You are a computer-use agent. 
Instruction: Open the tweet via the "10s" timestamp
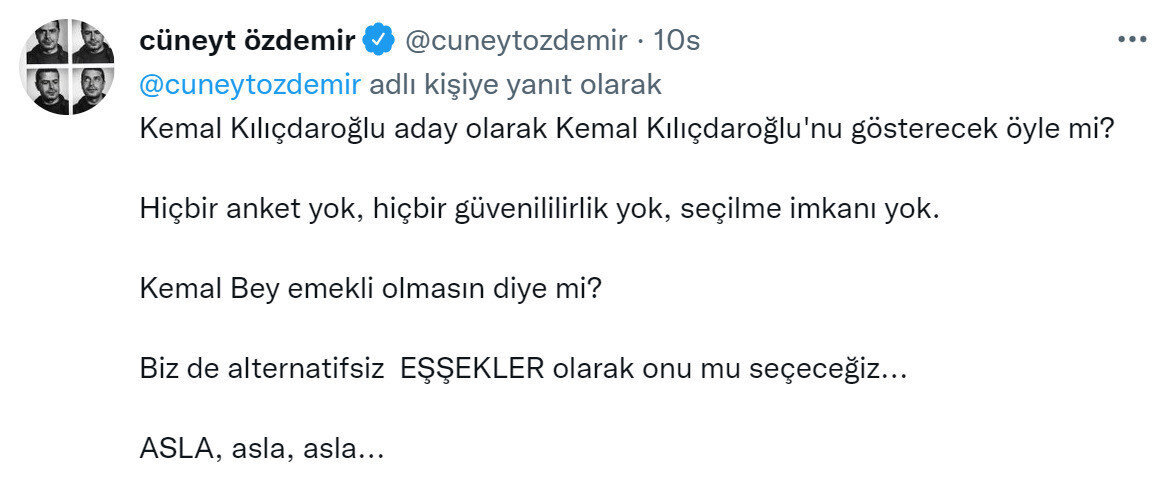click(676, 41)
